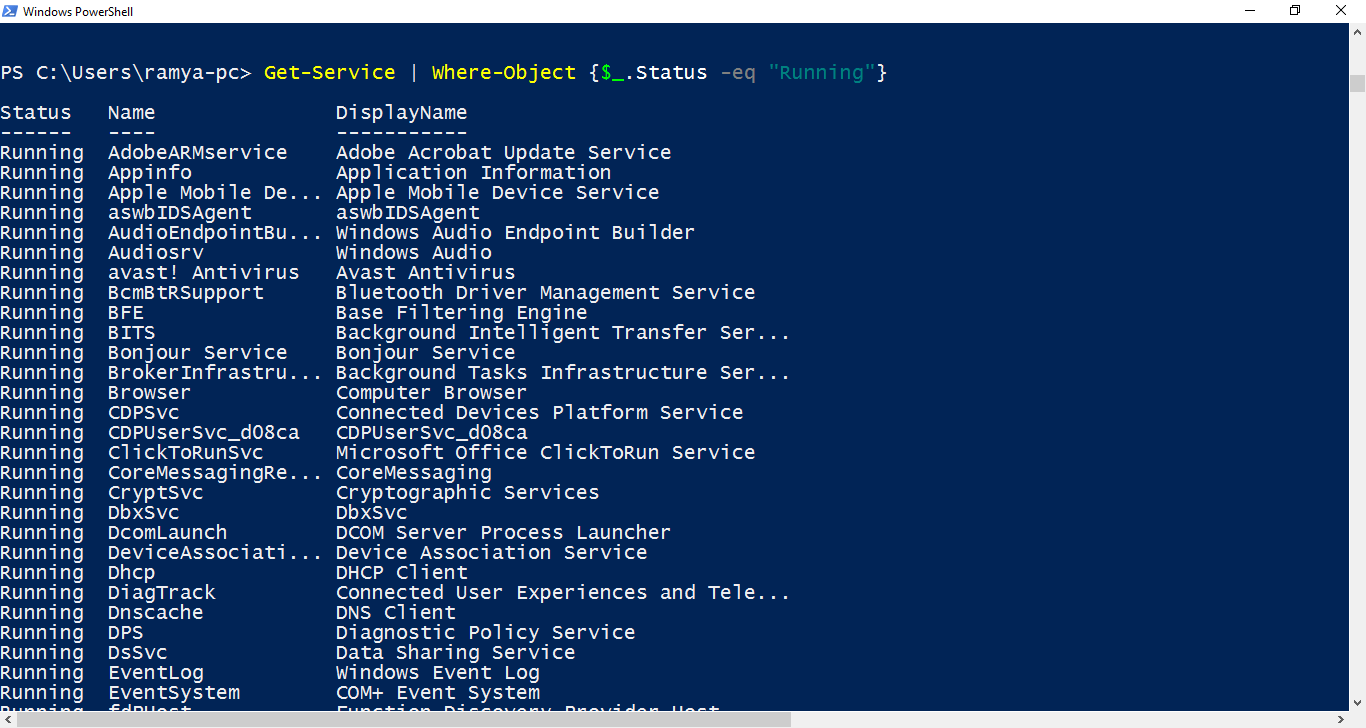Click the DisplayName column header

[402, 113]
